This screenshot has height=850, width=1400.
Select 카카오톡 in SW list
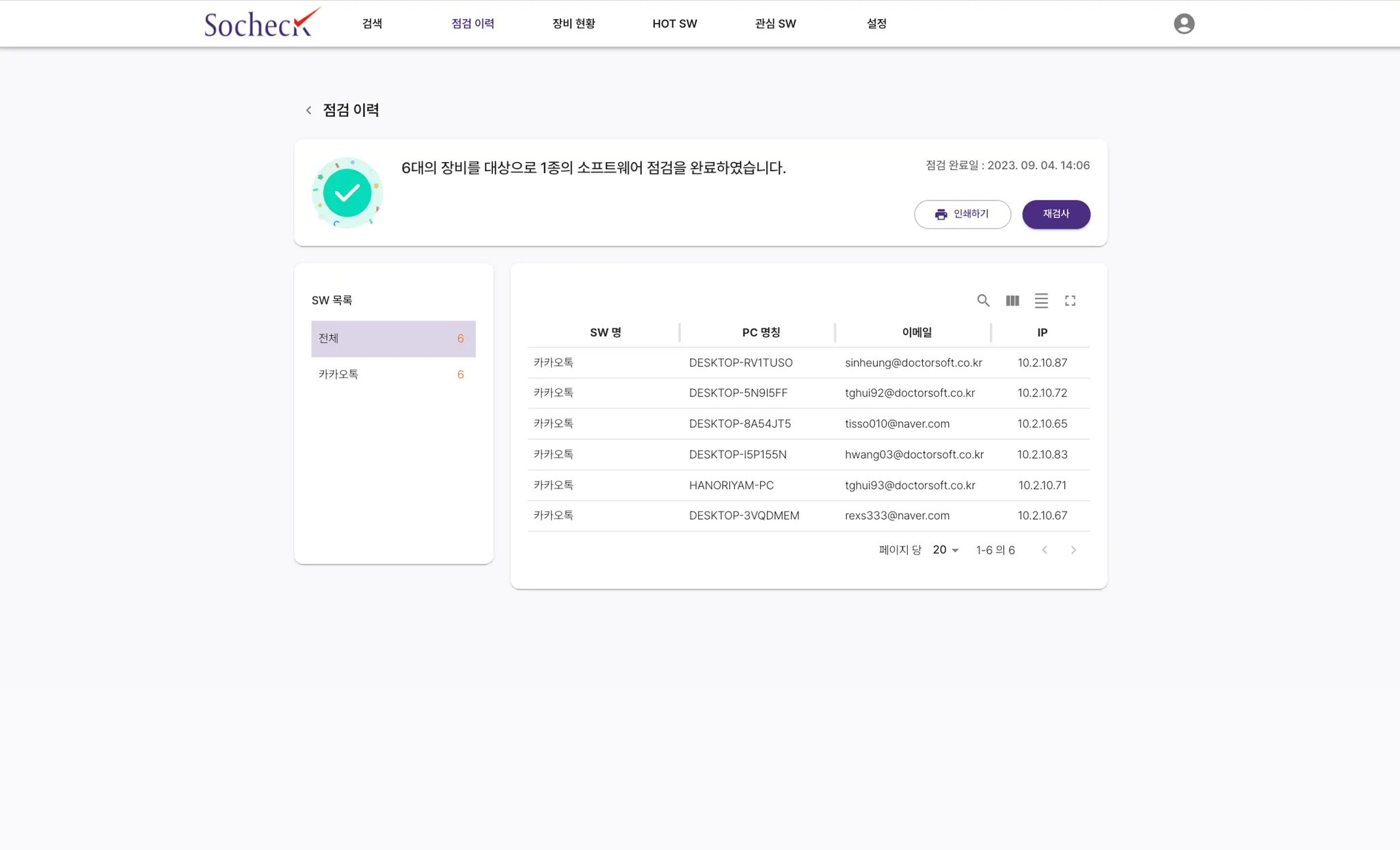pyautogui.click(x=393, y=374)
